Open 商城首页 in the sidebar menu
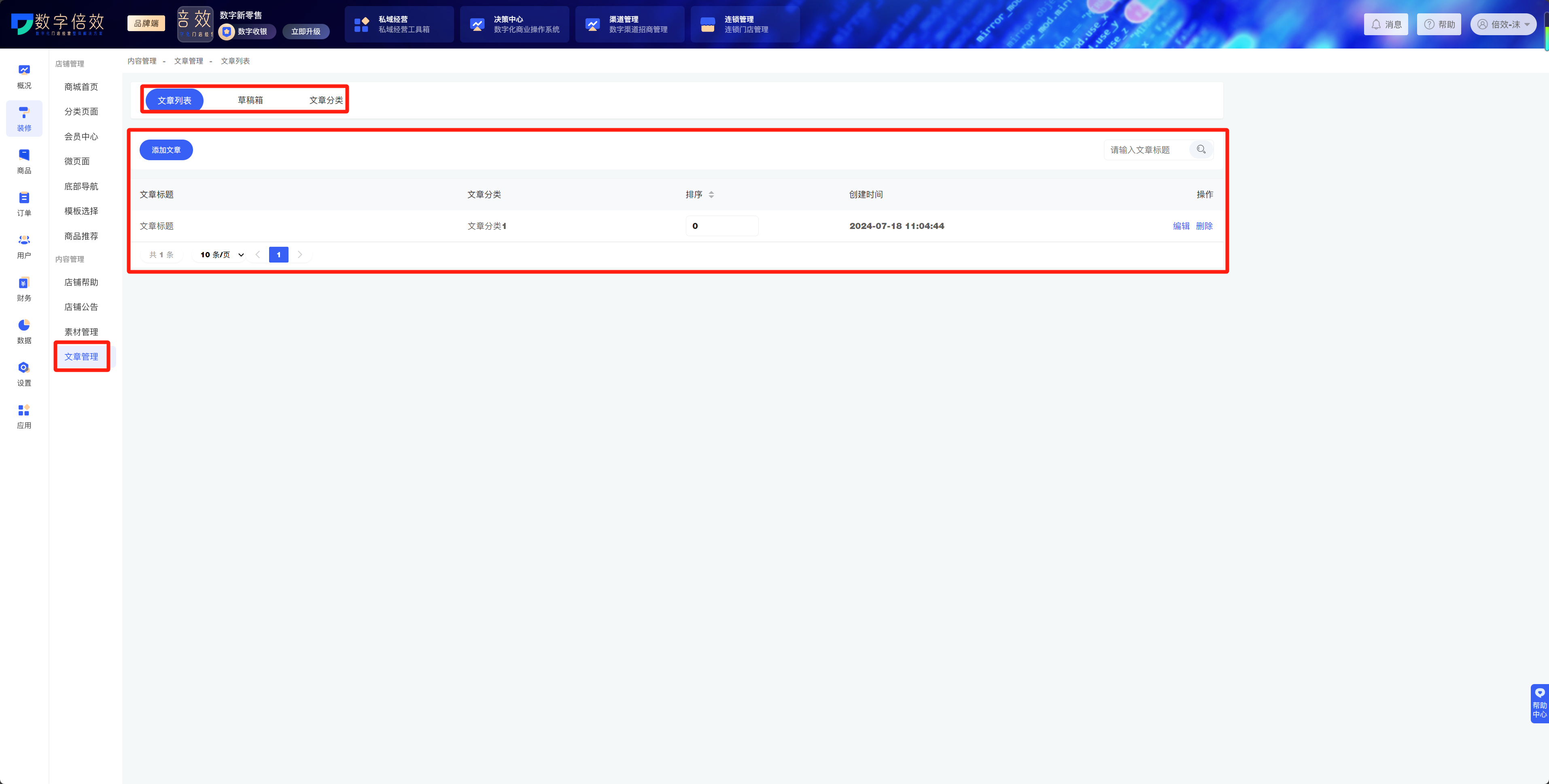The width and height of the screenshot is (1549, 784). click(x=81, y=87)
